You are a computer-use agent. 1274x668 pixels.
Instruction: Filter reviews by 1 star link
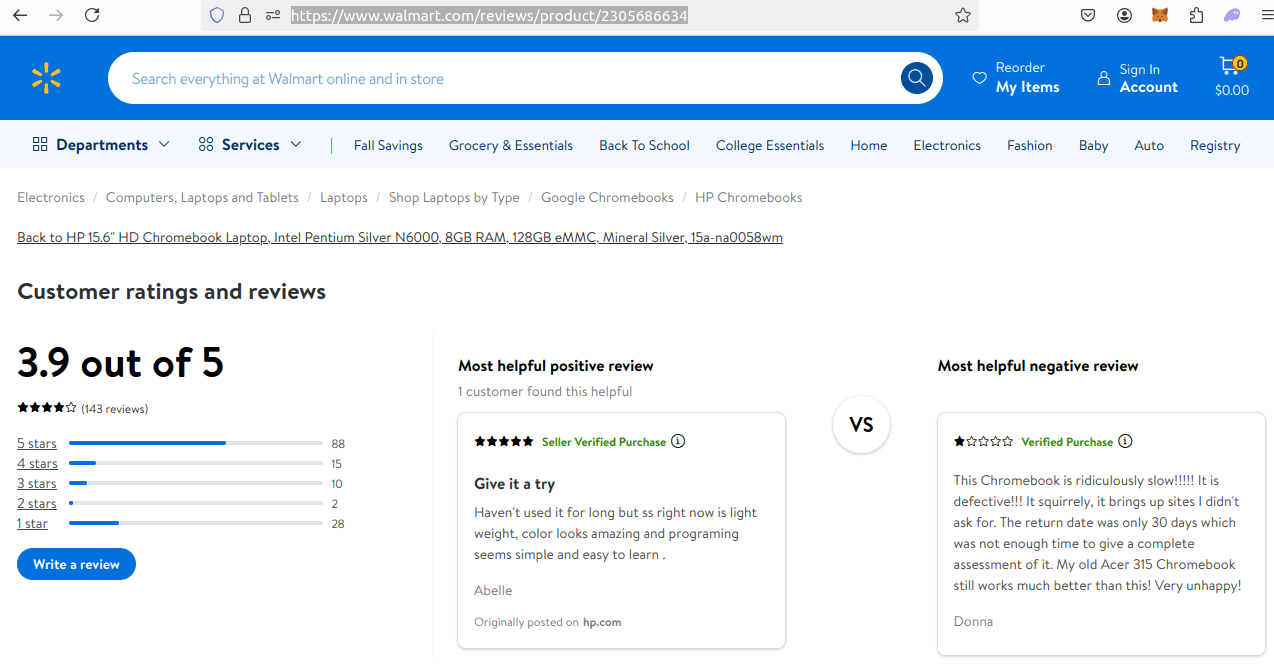[x=32, y=523]
